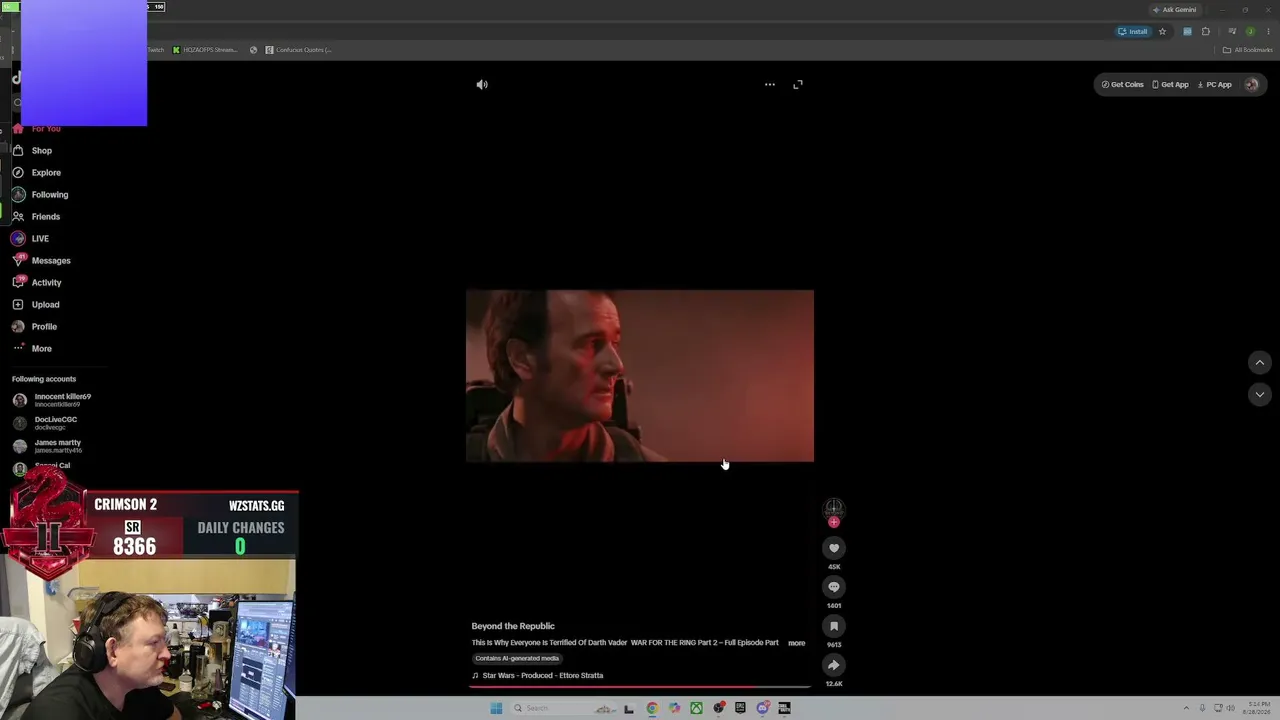Screen dimensions: 1280x720
Task: Open Epic Games Launcher from taskbar
Action: 740,708
